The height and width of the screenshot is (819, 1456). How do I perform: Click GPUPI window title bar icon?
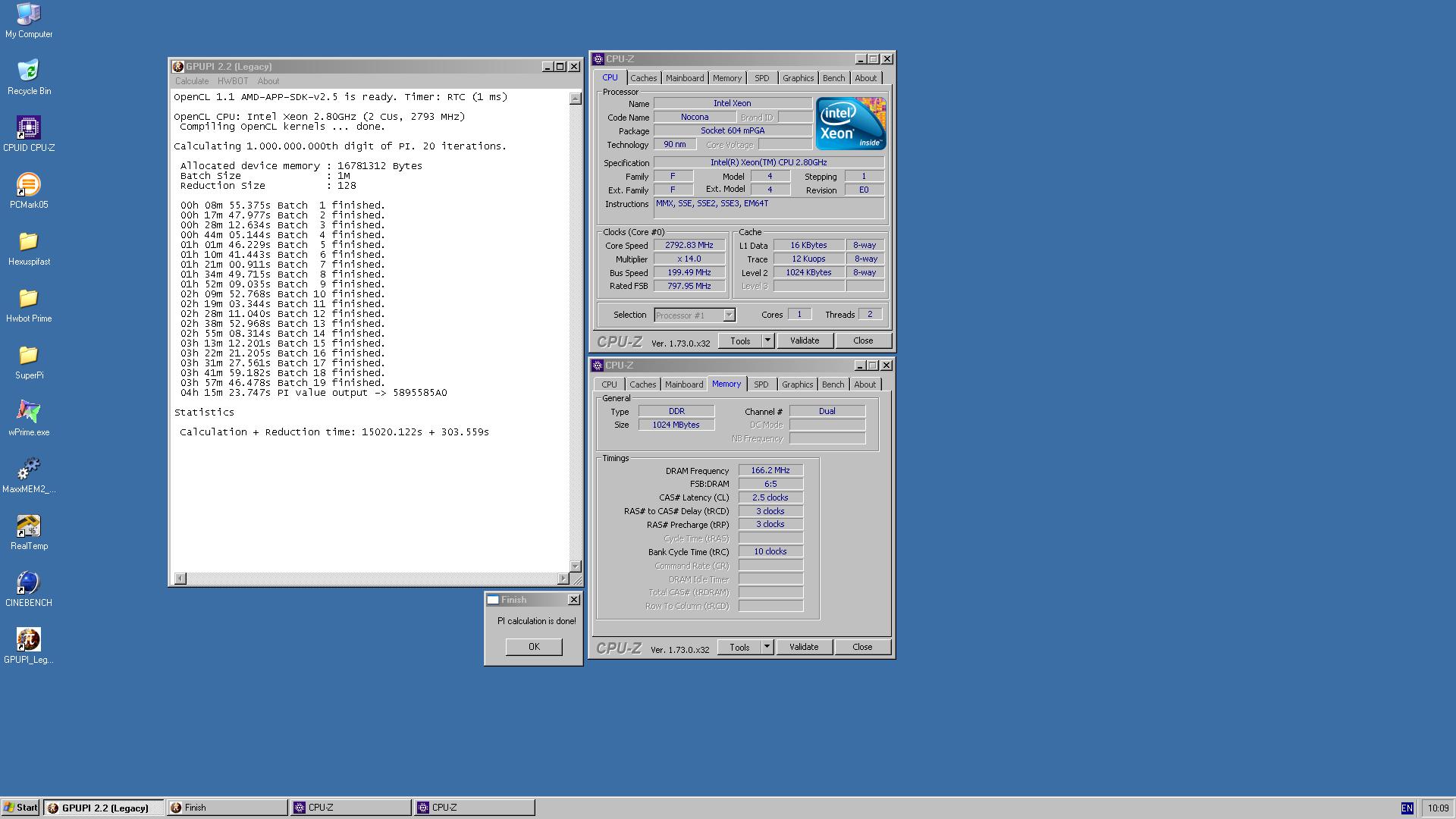pyautogui.click(x=178, y=67)
